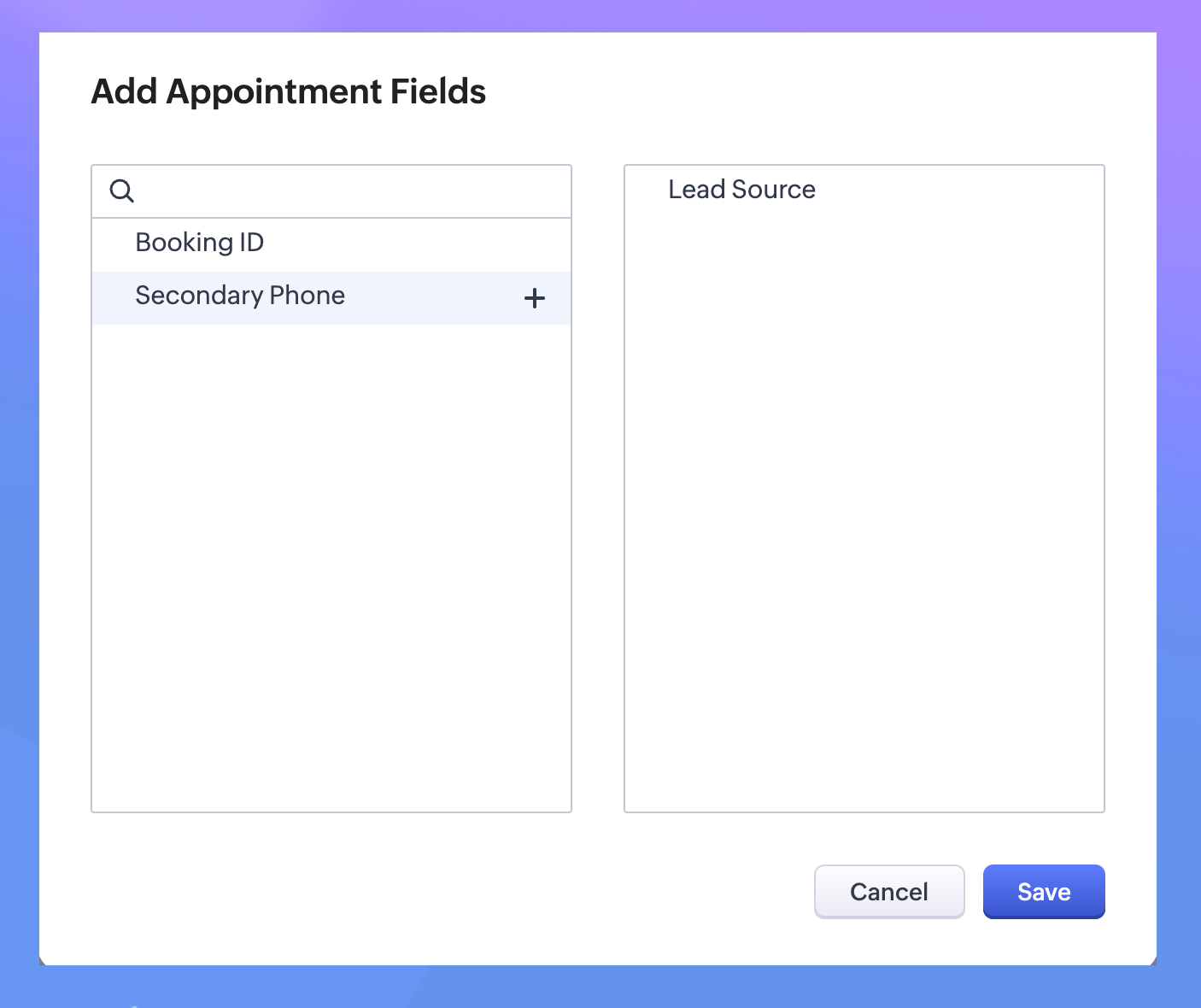Click the gap between the two field lists

(x=598, y=487)
